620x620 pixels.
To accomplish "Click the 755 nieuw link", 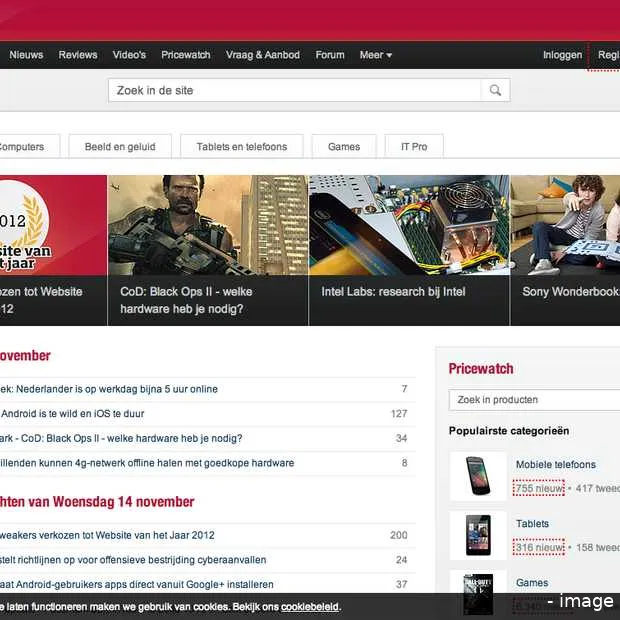I will [x=538, y=489].
